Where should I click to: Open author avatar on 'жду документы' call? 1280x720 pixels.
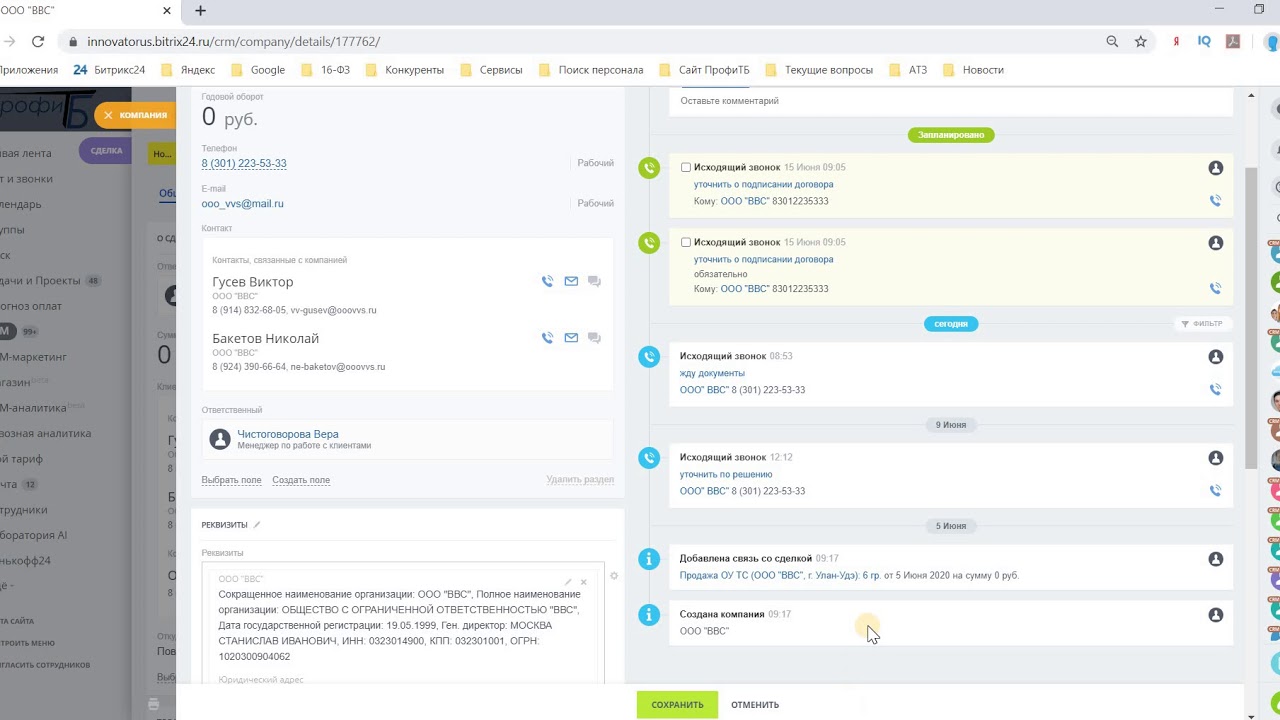coord(1215,357)
